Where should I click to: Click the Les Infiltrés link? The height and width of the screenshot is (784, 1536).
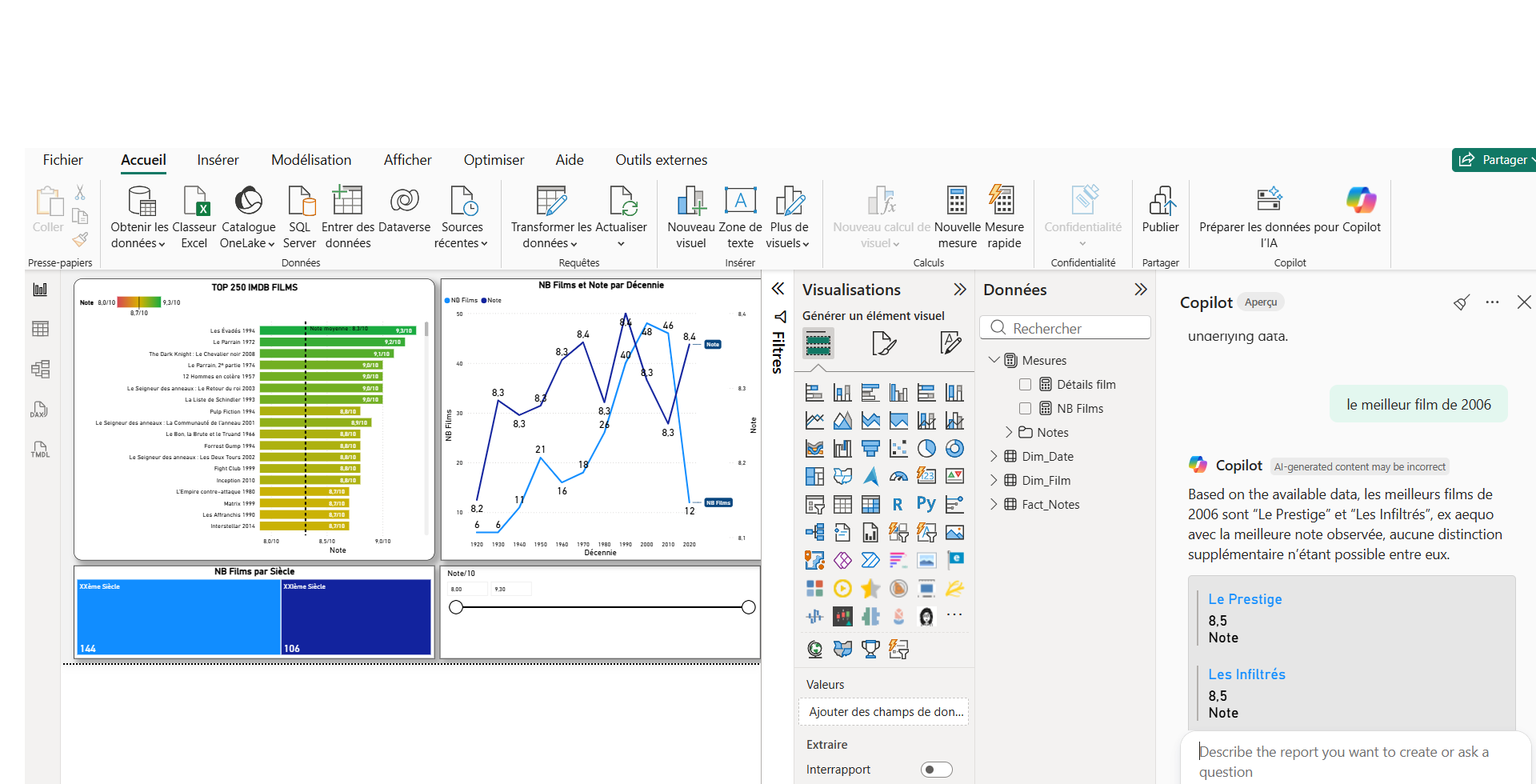point(1246,674)
